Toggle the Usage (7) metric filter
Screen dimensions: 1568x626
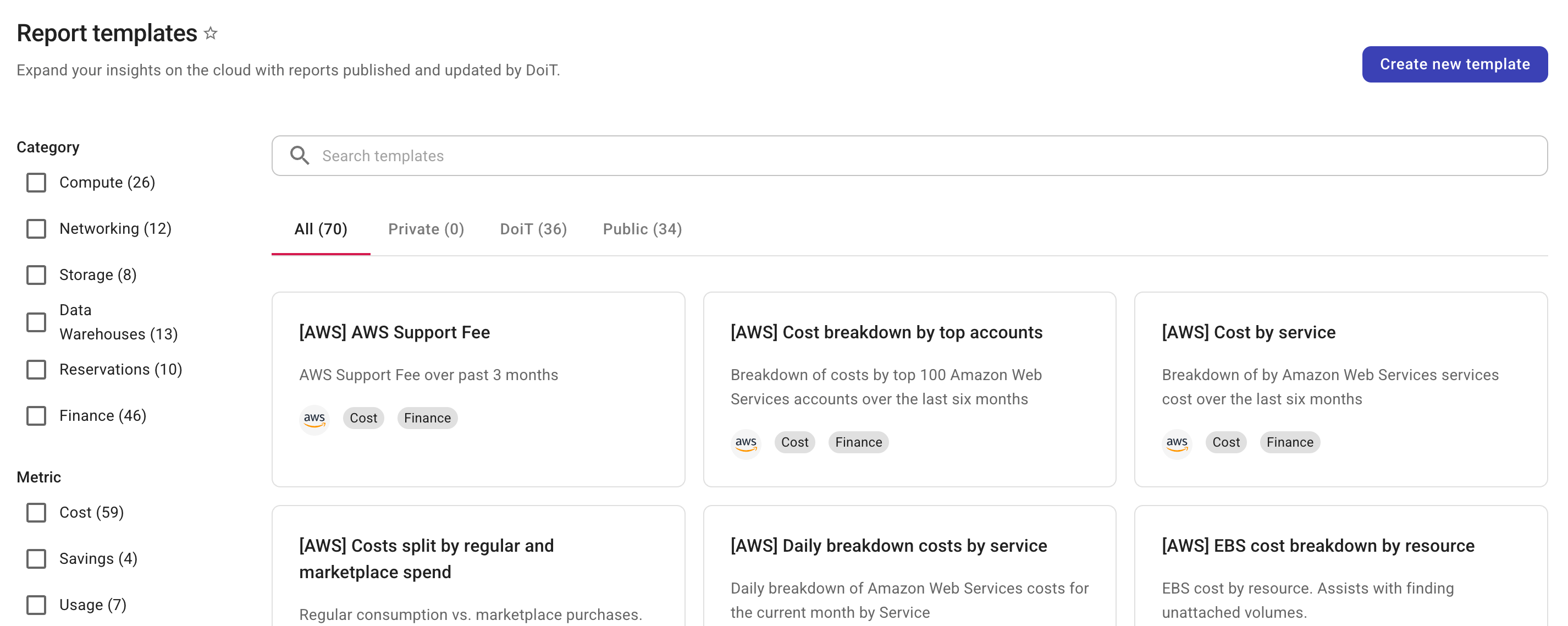(36, 605)
